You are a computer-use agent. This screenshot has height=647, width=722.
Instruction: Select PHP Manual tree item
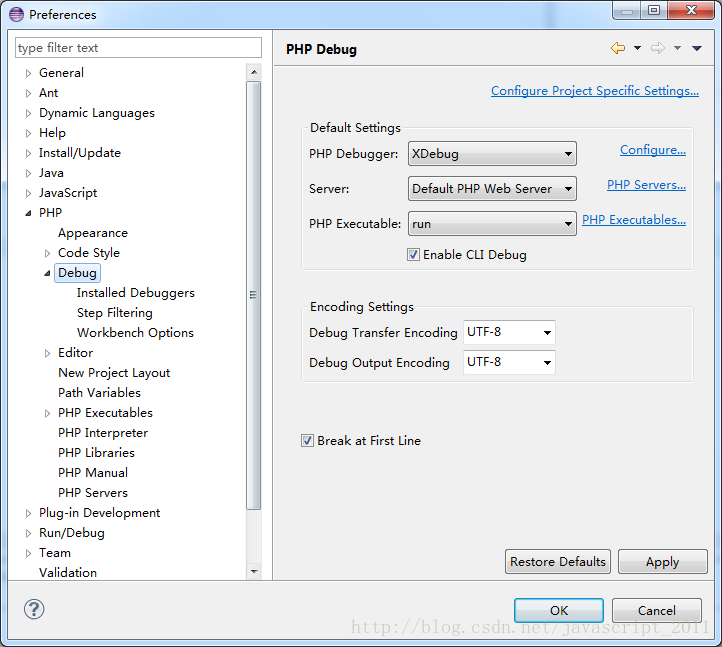coord(93,473)
